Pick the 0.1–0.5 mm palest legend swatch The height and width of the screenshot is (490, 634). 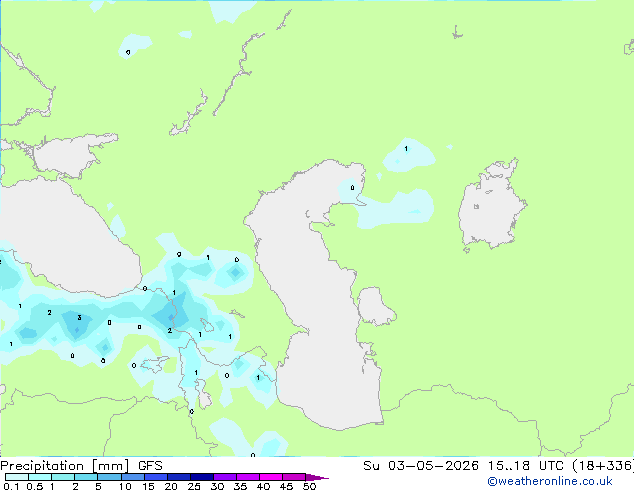(x=17, y=477)
